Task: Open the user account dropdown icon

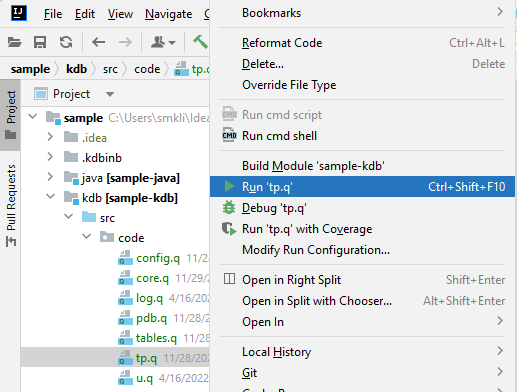Action: point(163,42)
